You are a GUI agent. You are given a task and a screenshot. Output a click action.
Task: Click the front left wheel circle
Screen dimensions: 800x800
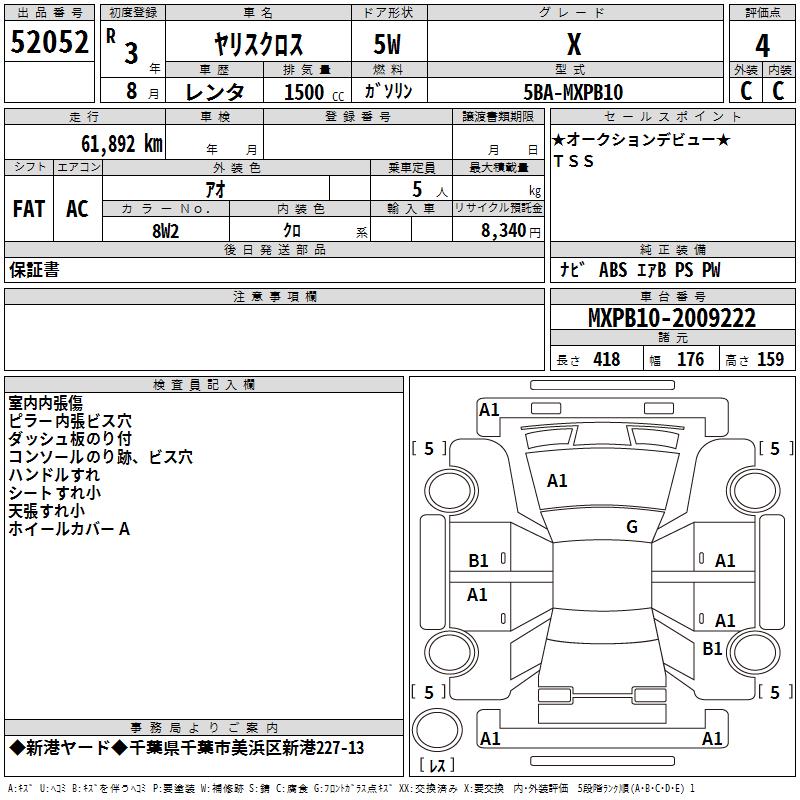(452, 491)
